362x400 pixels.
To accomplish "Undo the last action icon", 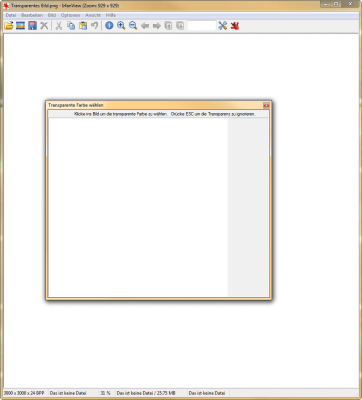I will coord(94,26).
